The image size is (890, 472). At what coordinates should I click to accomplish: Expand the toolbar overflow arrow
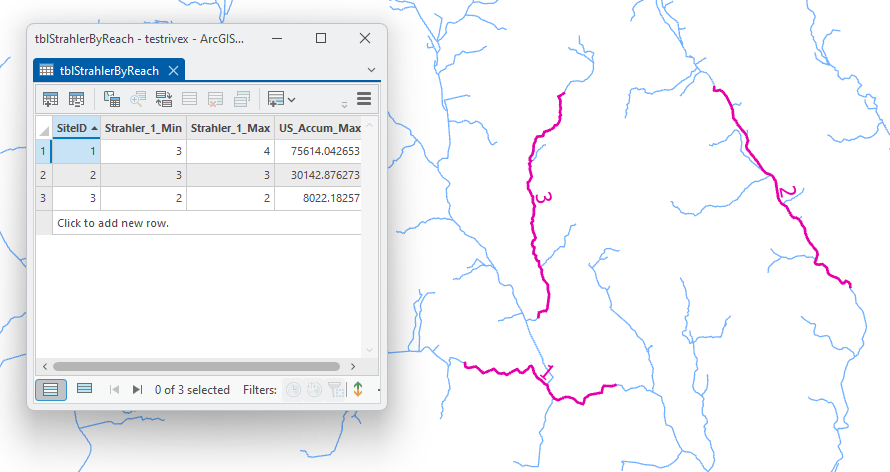click(345, 103)
